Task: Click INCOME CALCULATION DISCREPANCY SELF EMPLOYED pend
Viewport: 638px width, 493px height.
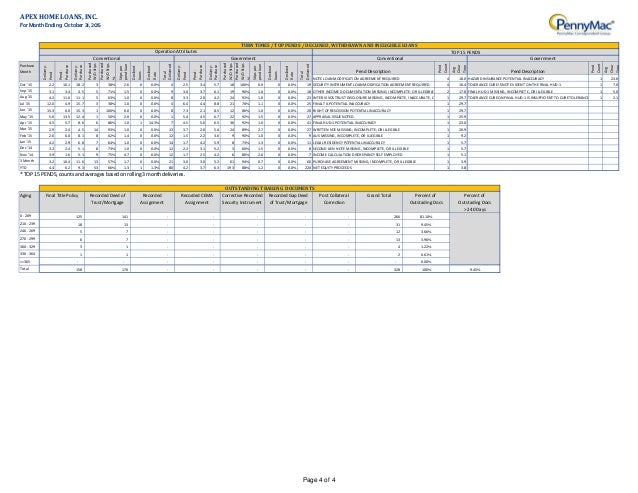Action: (x=358, y=155)
